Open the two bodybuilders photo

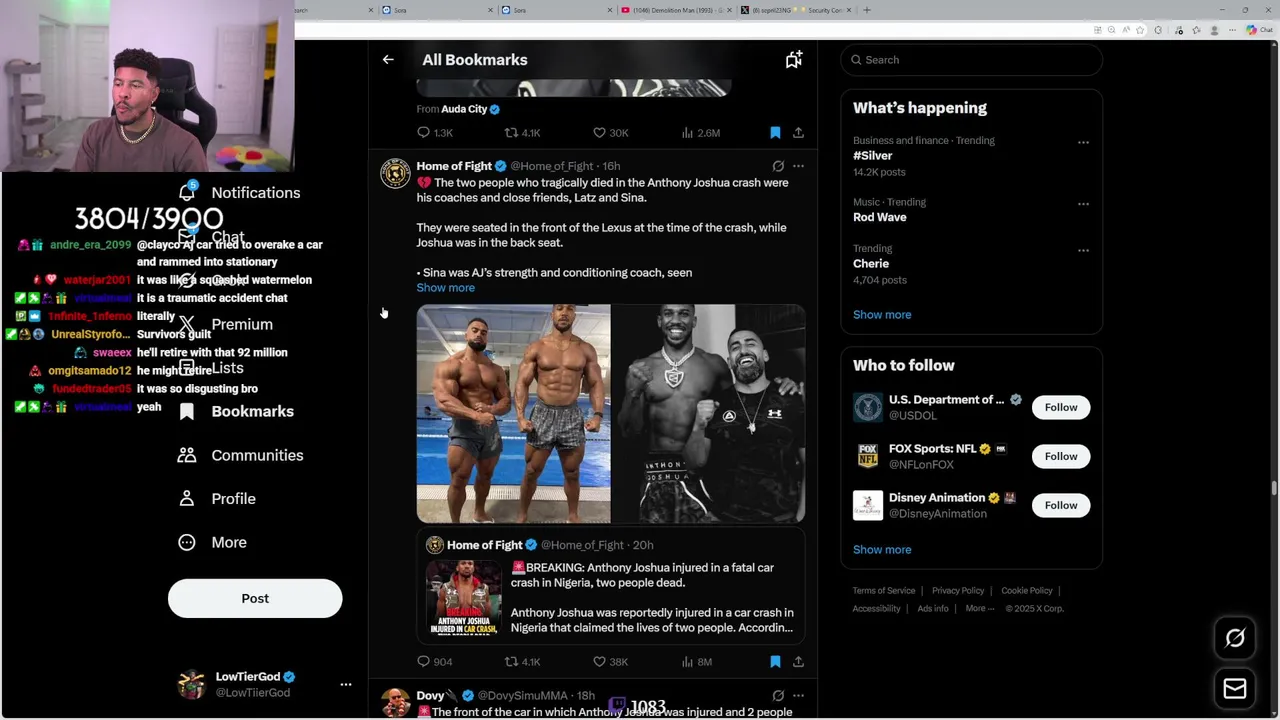point(513,414)
